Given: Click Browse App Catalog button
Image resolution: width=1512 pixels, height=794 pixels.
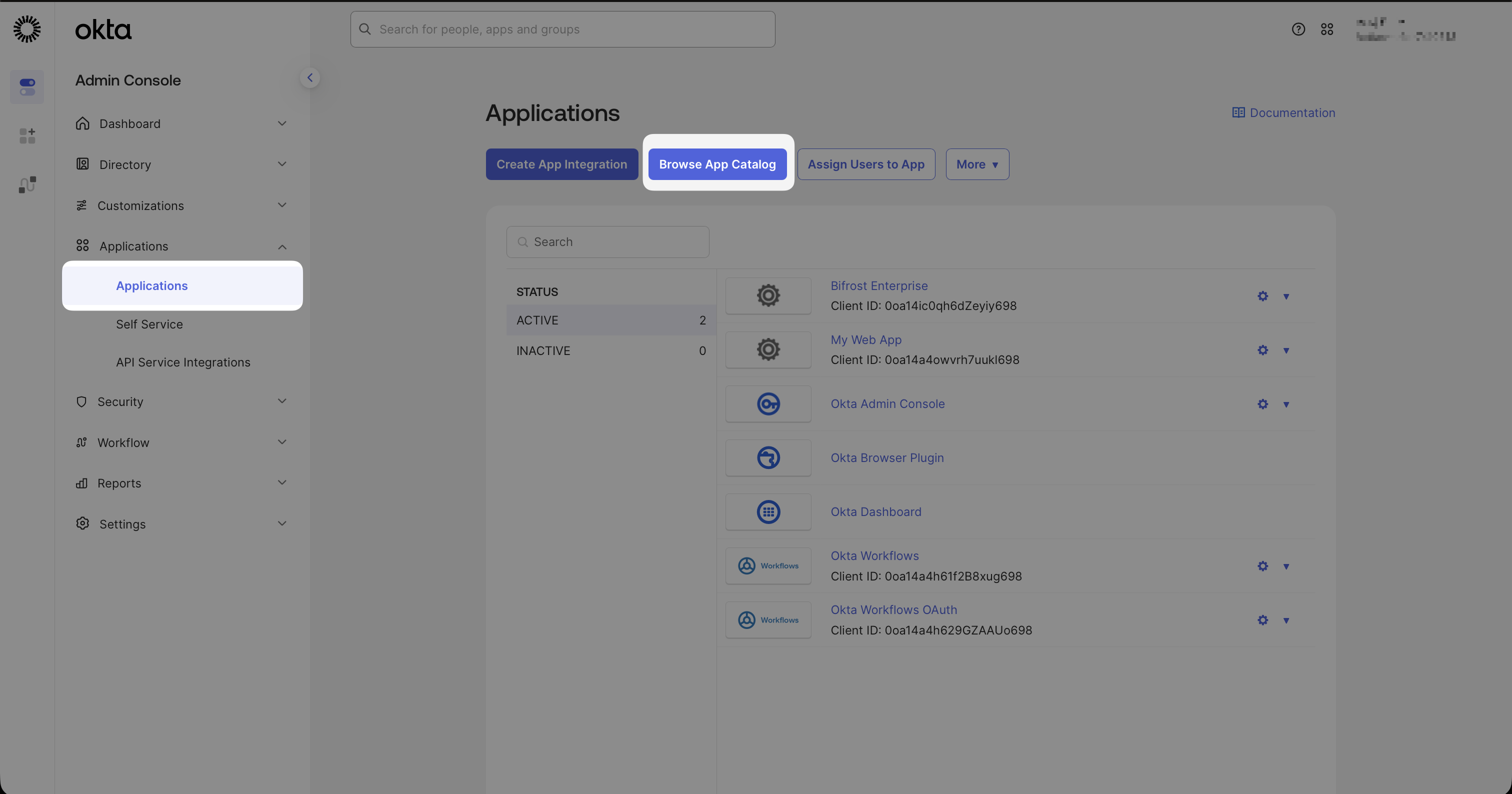Looking at the screenshot, I should coord(717,164).
